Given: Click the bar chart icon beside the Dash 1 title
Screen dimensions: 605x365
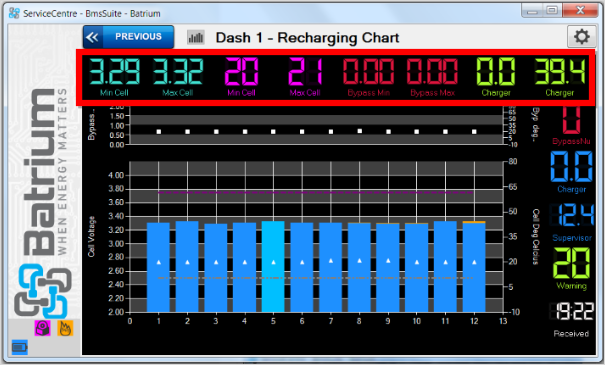Looking at the screenshot, I should 196,37.
